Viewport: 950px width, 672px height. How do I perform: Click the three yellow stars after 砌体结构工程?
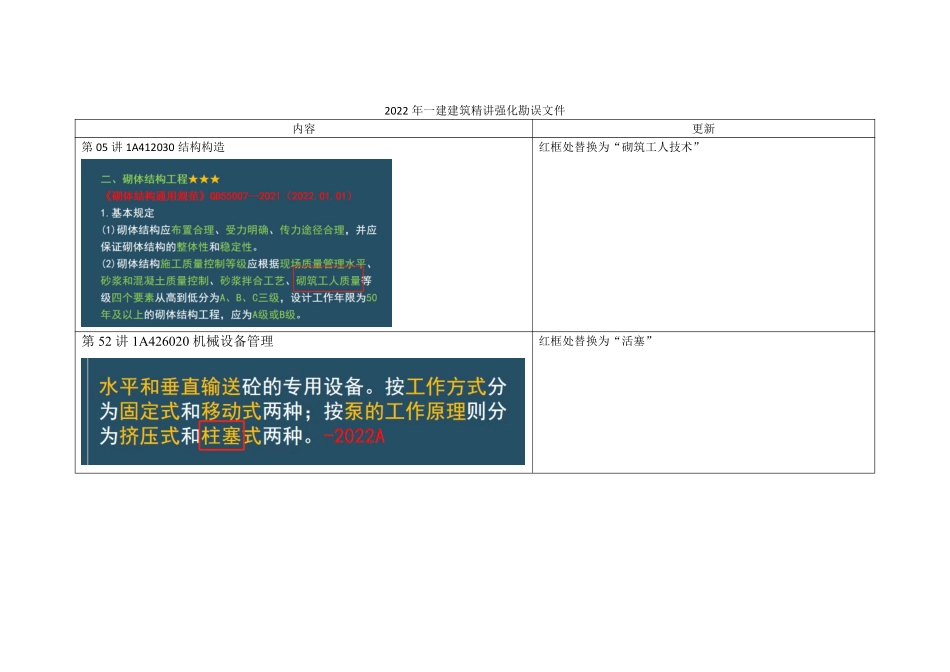[204, 178]
